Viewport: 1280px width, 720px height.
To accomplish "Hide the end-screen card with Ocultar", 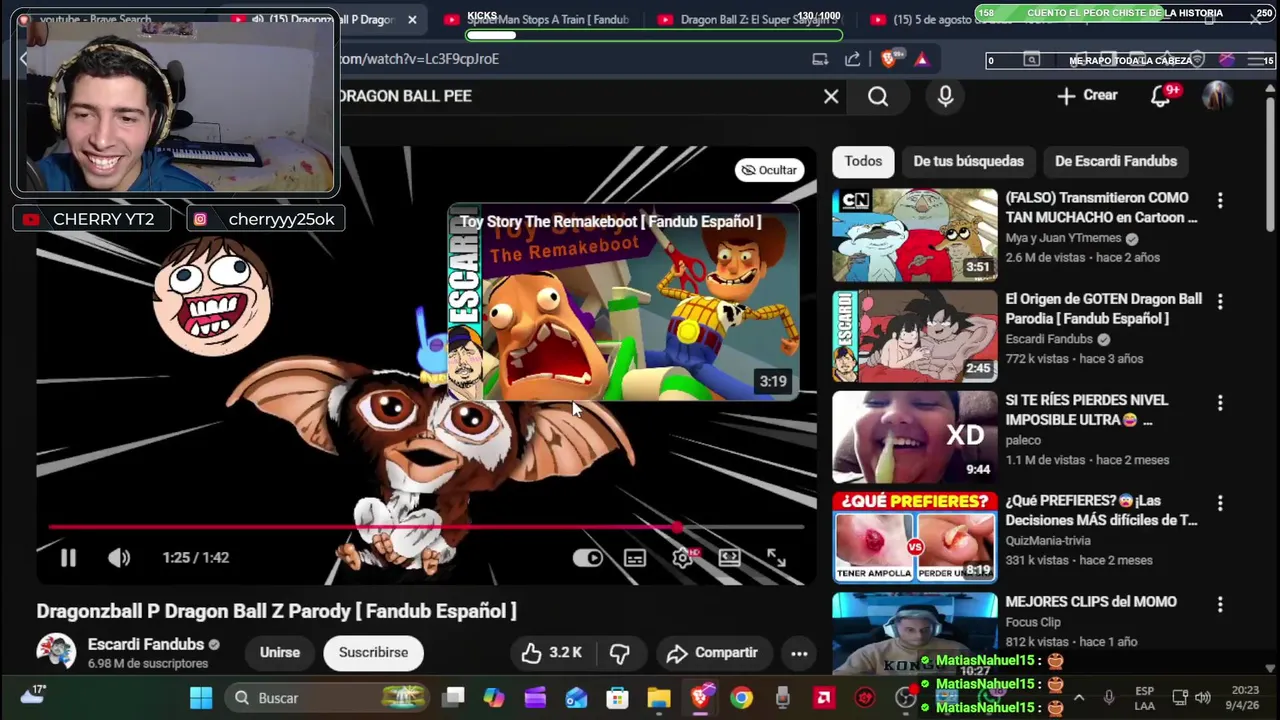I will pyautogui.click(x=769, y=170).
